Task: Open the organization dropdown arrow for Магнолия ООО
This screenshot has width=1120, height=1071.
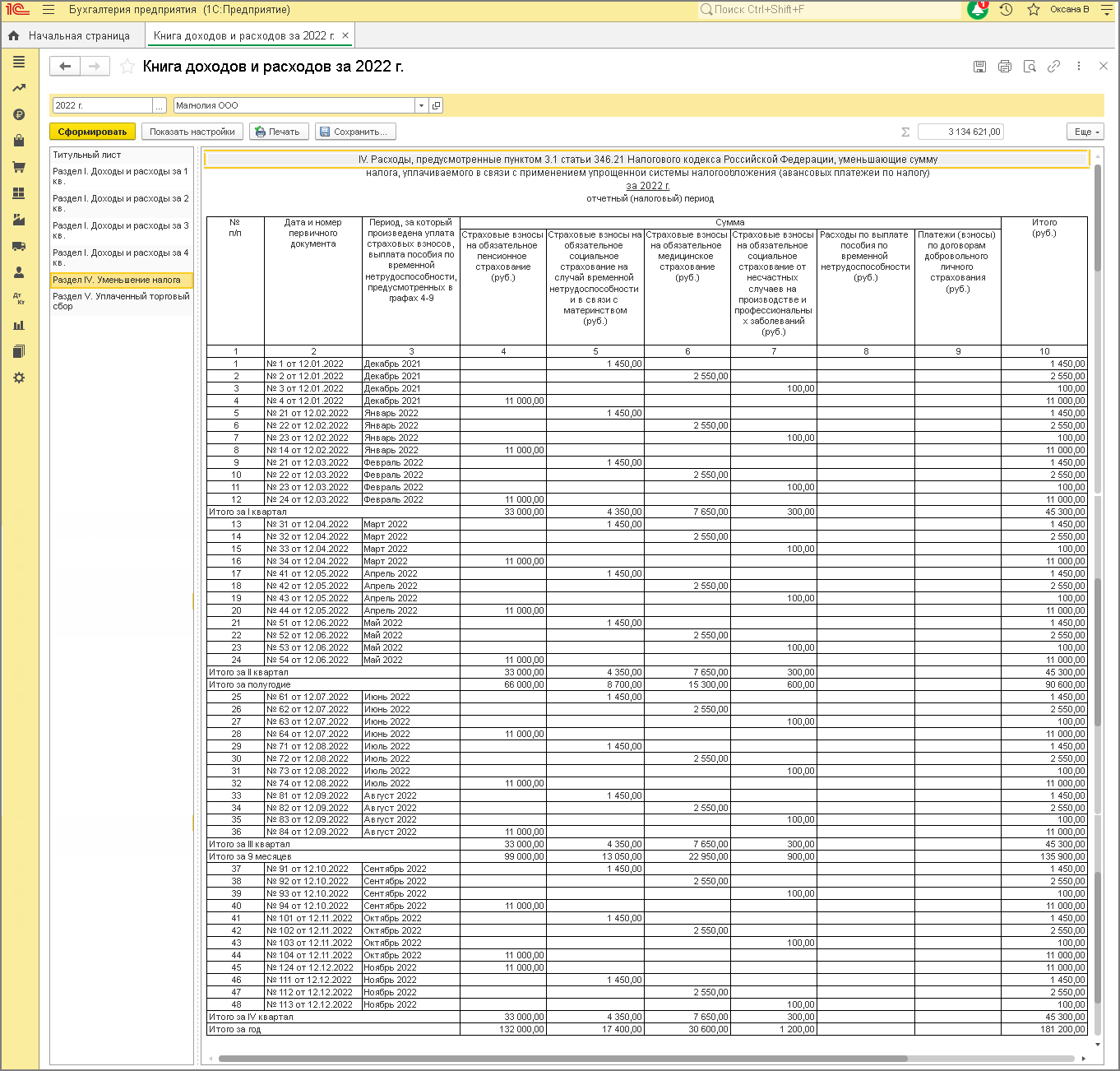Action: [421, 105]
